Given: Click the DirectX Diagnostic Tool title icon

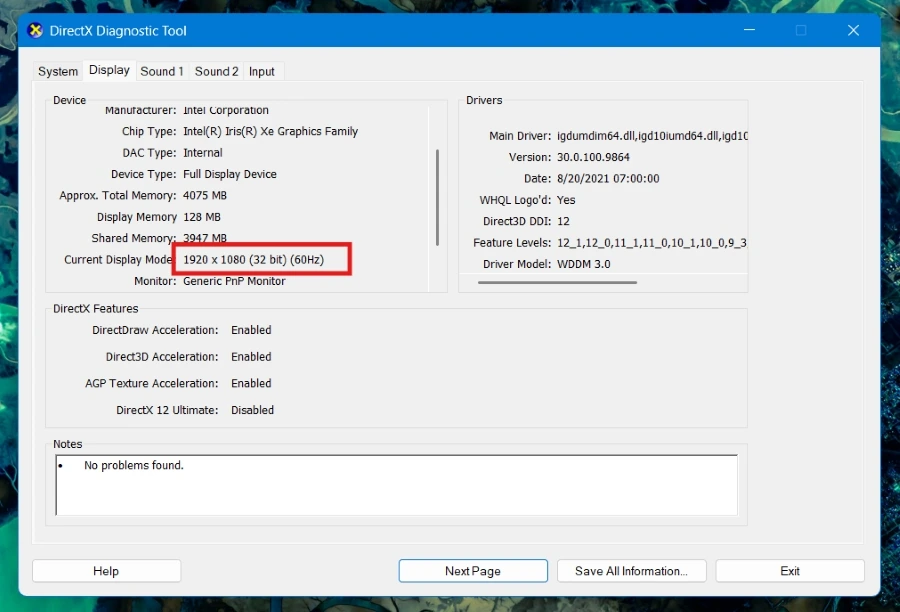Looking at the screenshot, I should [x=36, y=30].
